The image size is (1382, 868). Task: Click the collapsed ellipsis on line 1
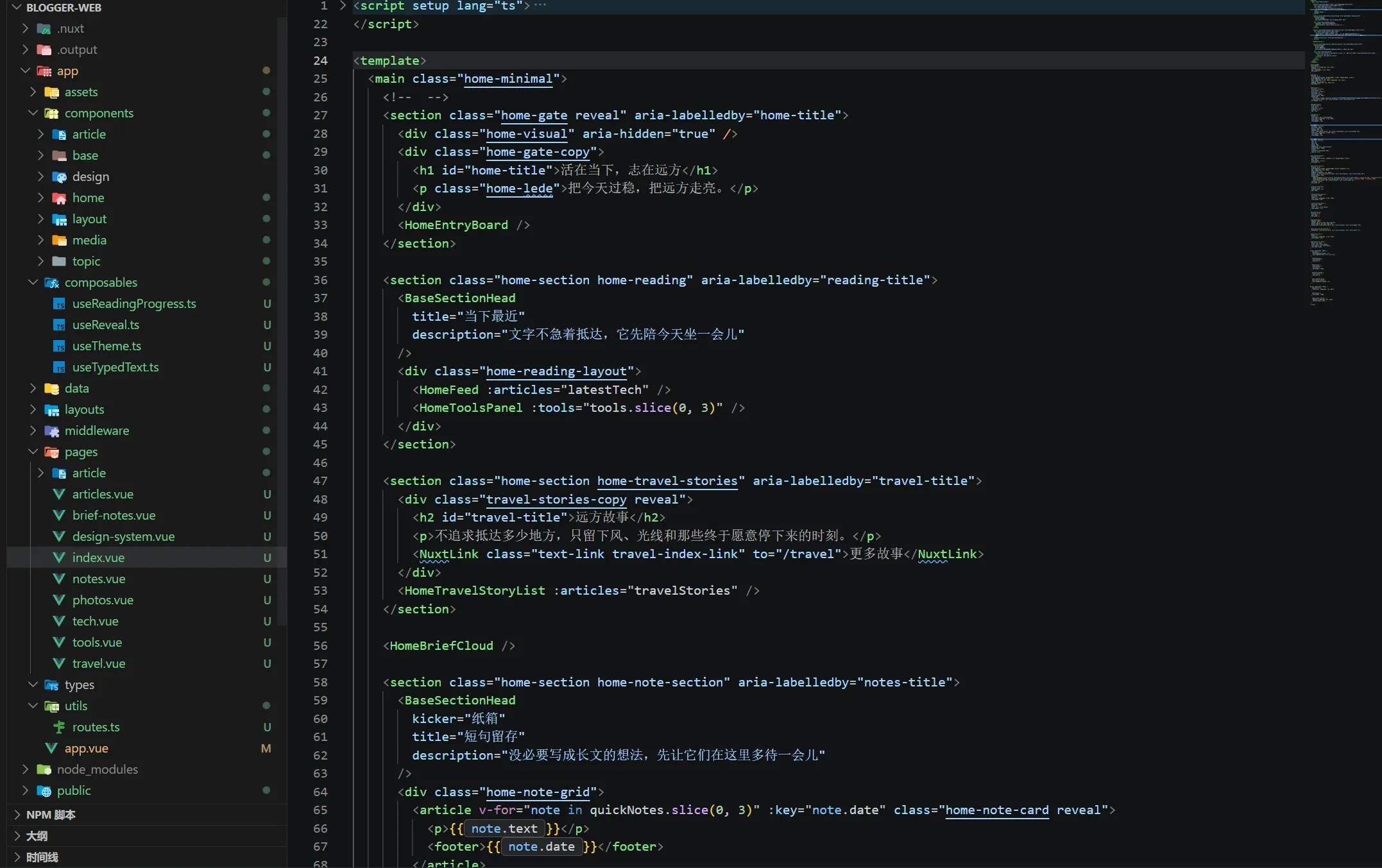(540, 6)
